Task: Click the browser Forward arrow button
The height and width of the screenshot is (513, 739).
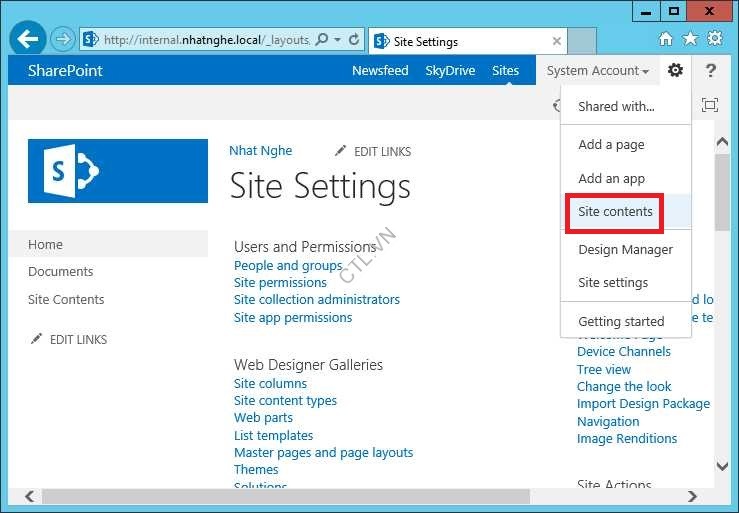Action: pyautogui.click(x=63, y=39)
